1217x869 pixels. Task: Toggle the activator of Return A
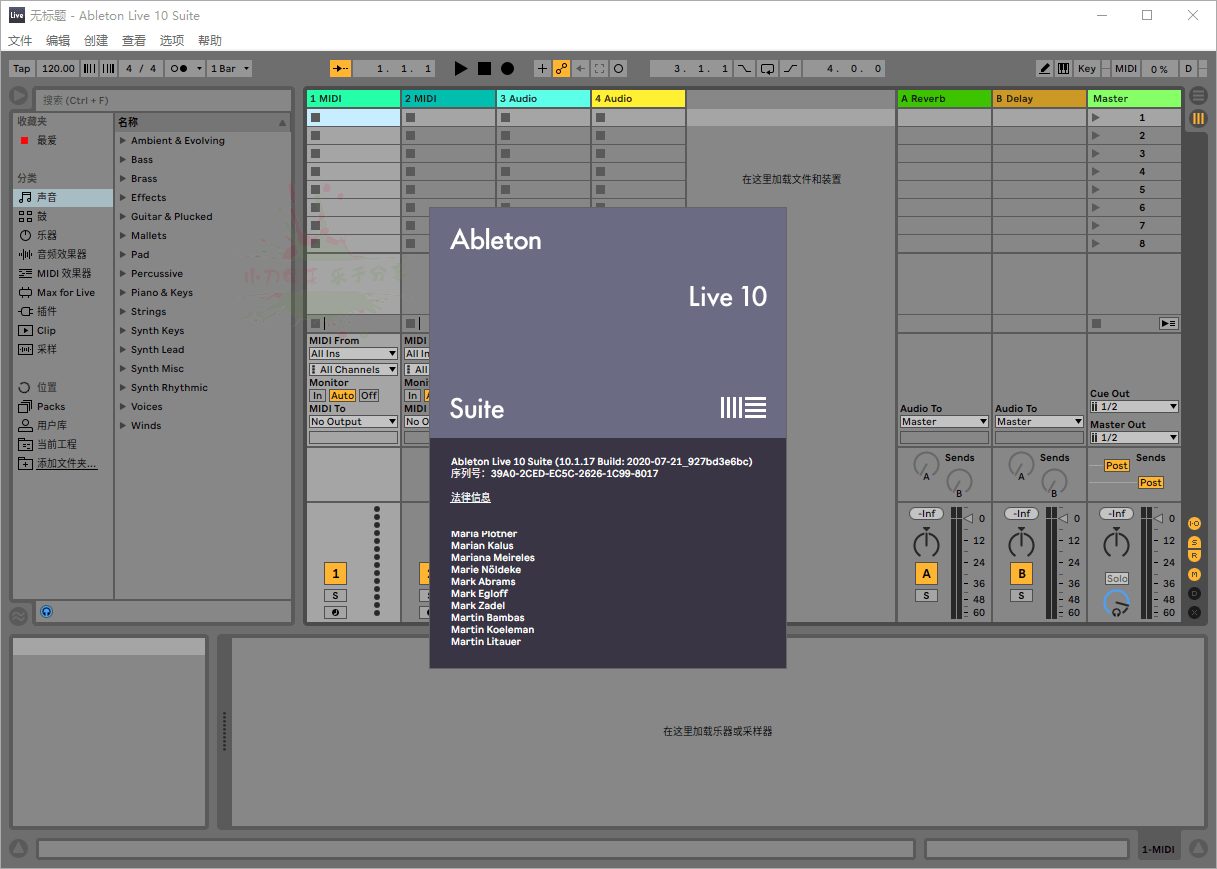click(x=926, y=574)
